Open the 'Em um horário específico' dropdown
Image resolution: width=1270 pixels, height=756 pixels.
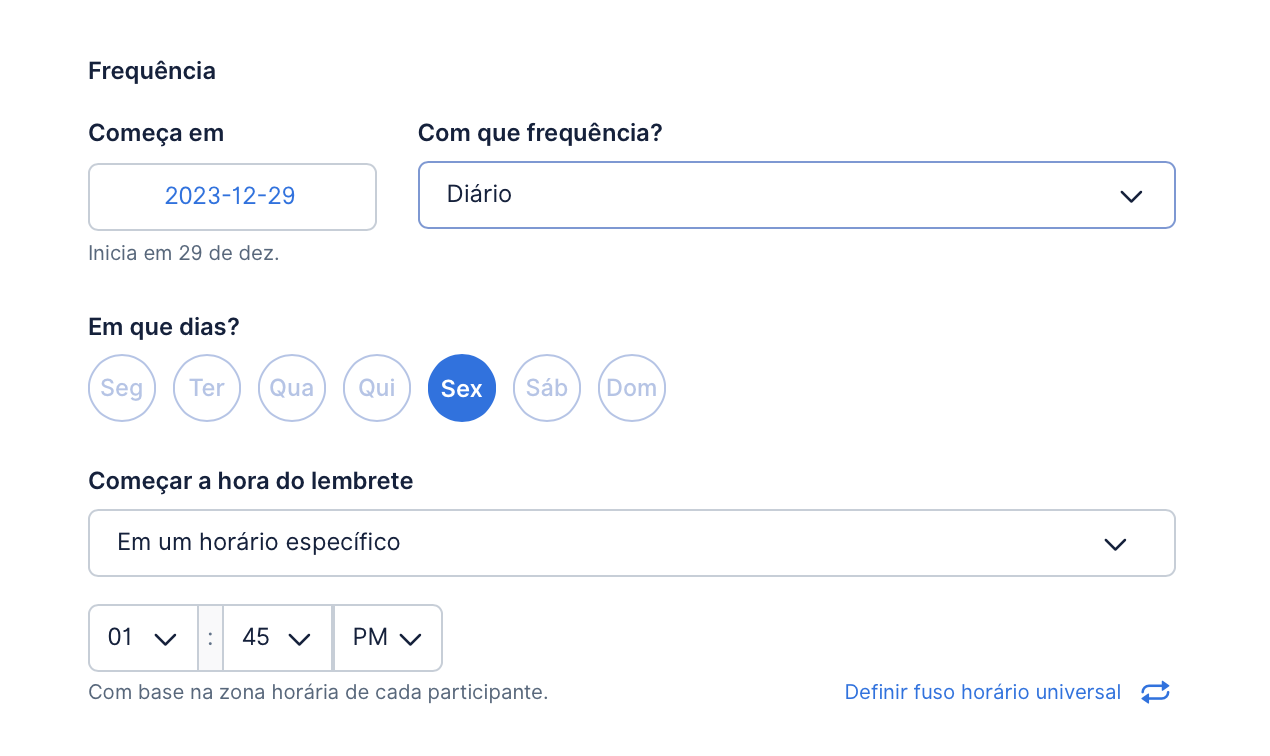[x=632, y=543]
